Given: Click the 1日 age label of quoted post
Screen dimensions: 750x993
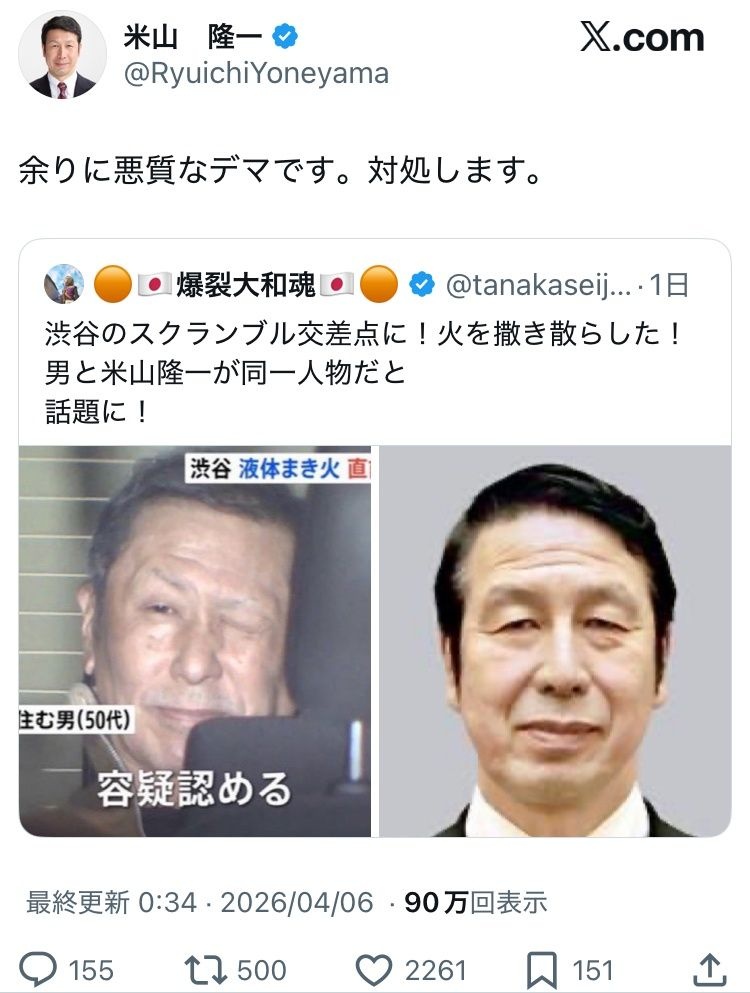Looking at the screenshot, I should coord(669,285).
